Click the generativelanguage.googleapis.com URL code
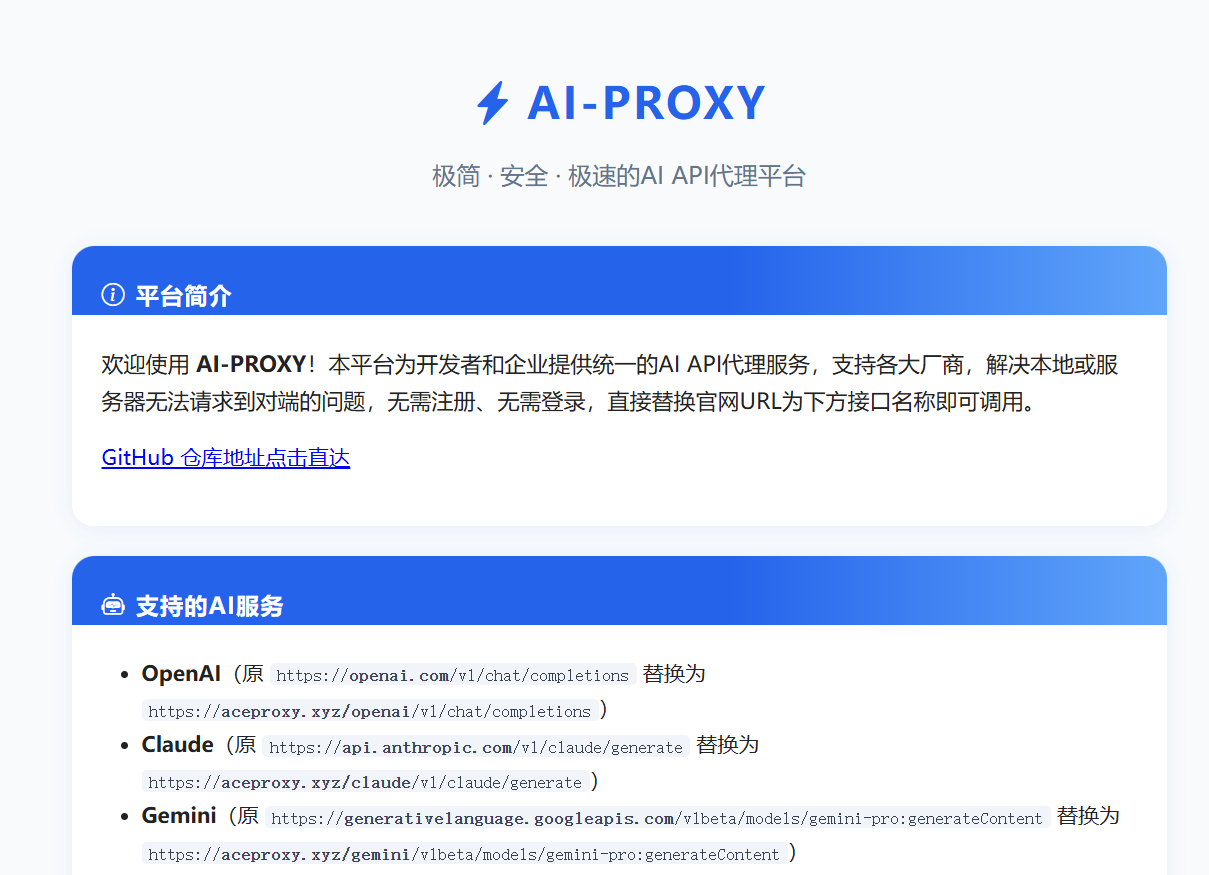 pyautogui.click(x=657, y=818)
